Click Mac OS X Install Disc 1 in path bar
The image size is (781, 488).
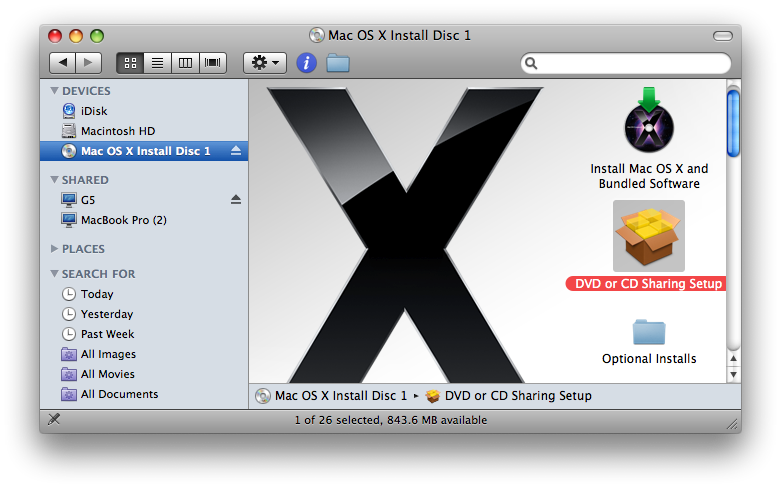331,395
